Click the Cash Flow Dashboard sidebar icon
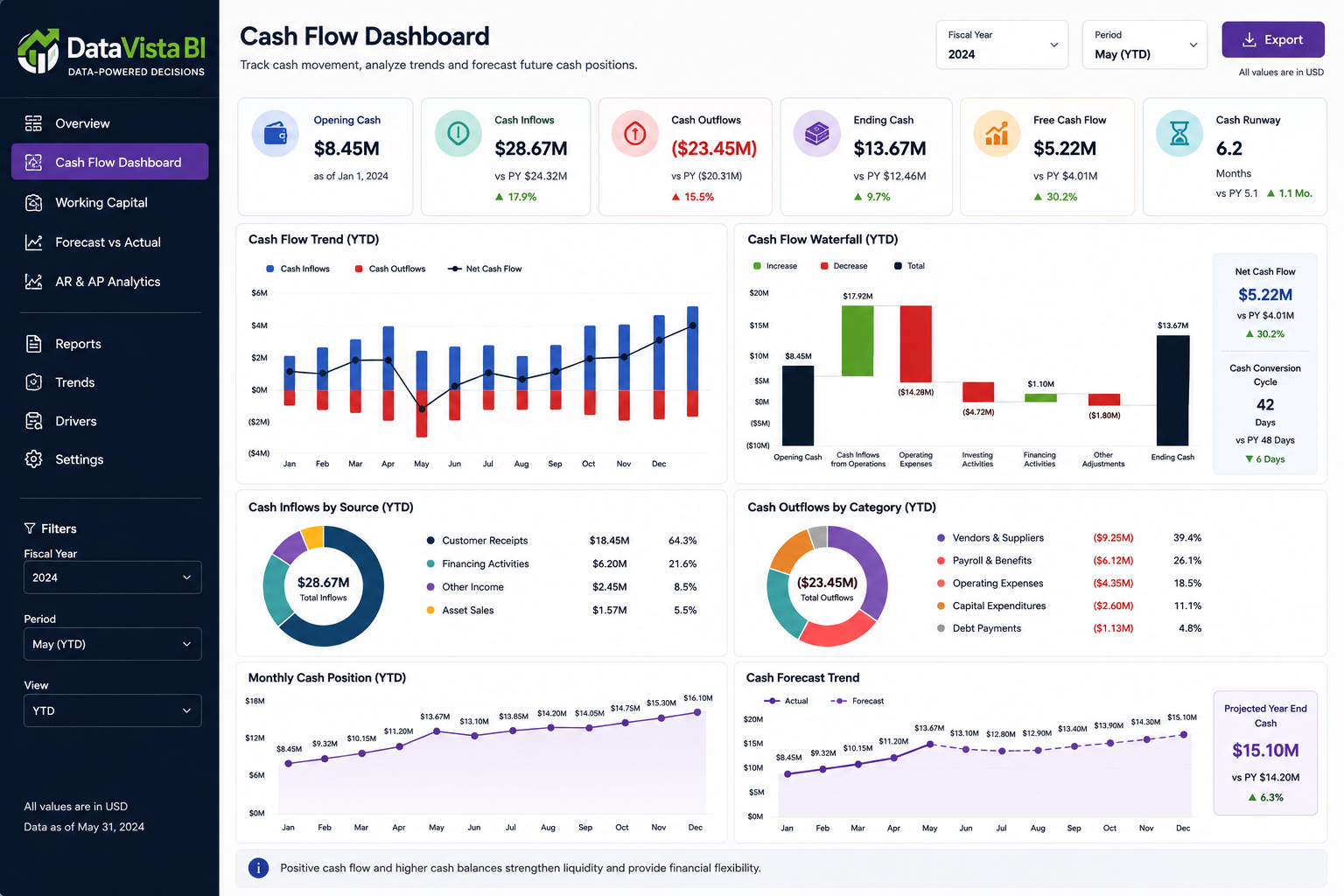Screen dimensions: 1344x896 [33, 162]
